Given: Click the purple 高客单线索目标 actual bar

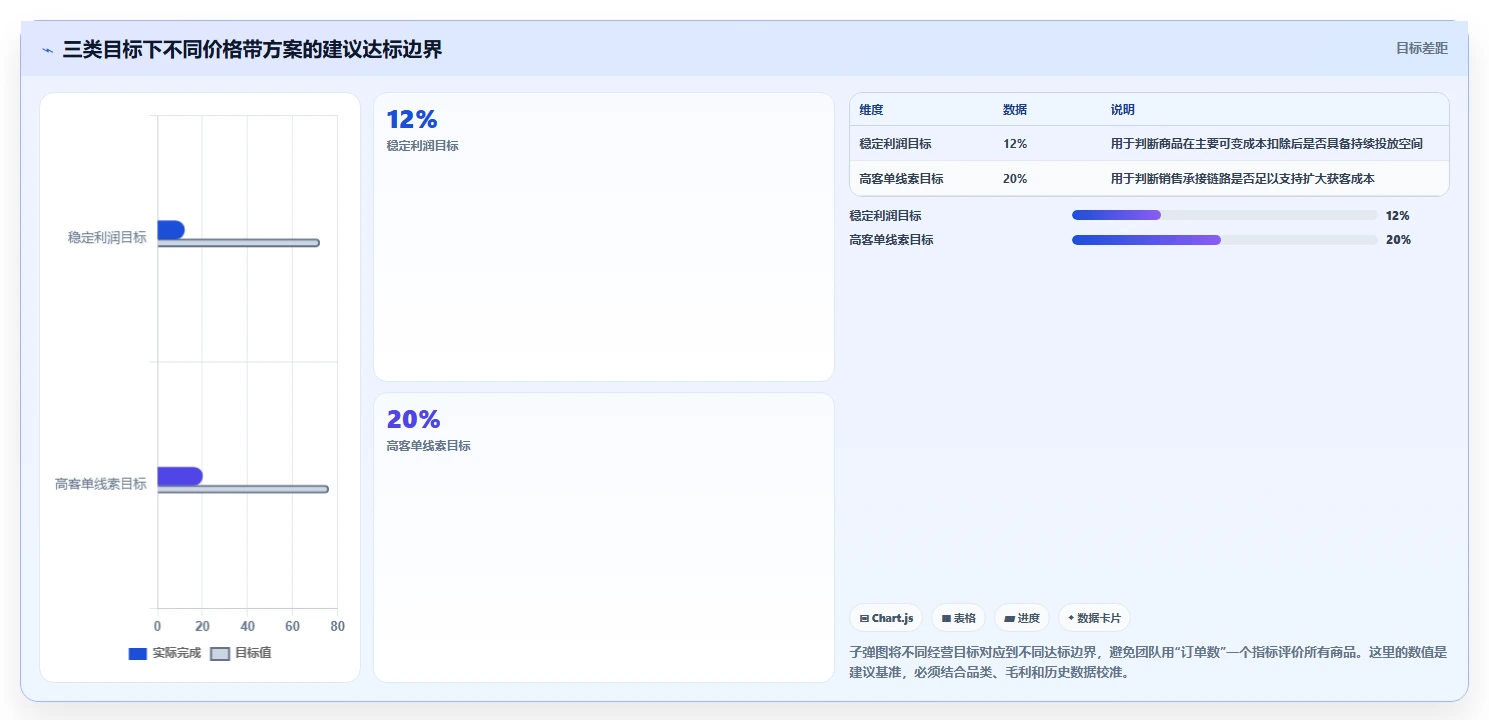Looking at the screenshot, I should tap(180, 476).
